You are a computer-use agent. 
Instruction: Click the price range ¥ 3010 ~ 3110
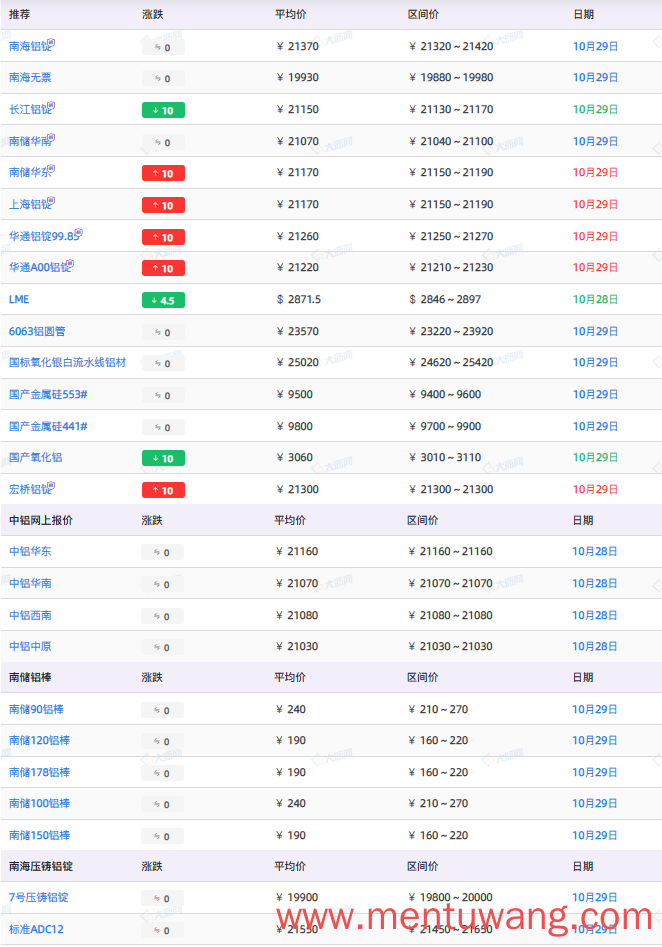445,457
